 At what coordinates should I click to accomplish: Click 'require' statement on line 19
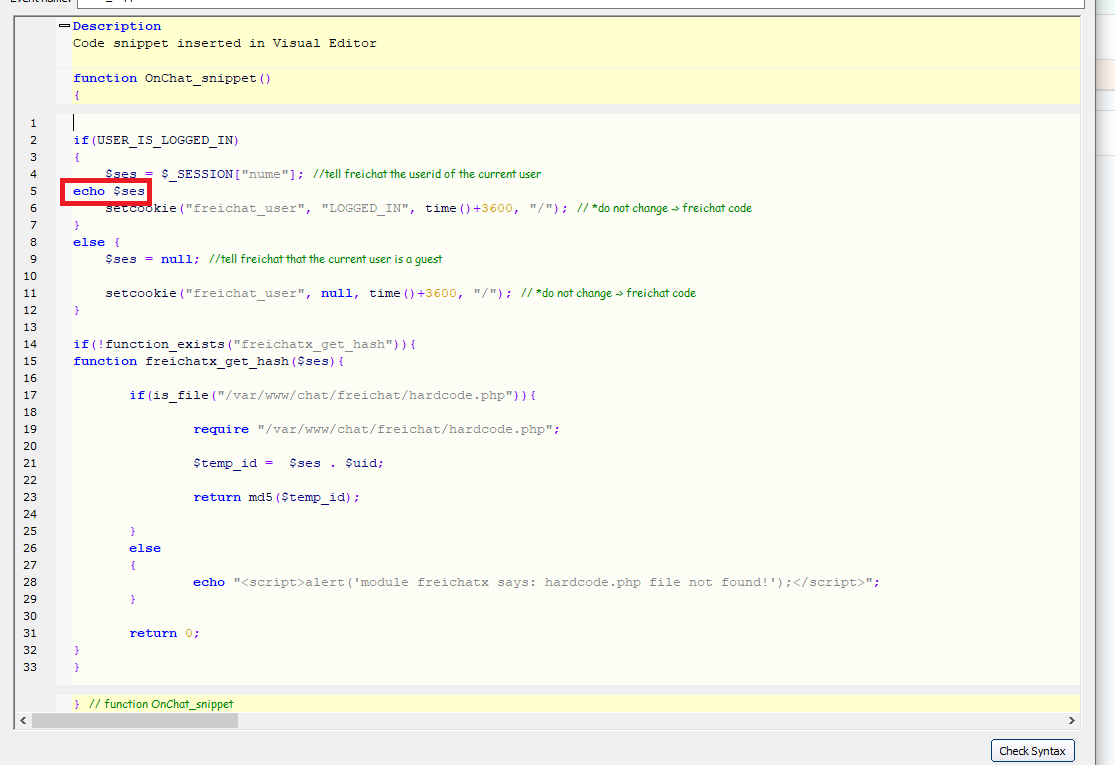pyautogui.click(x=376, y=429)
